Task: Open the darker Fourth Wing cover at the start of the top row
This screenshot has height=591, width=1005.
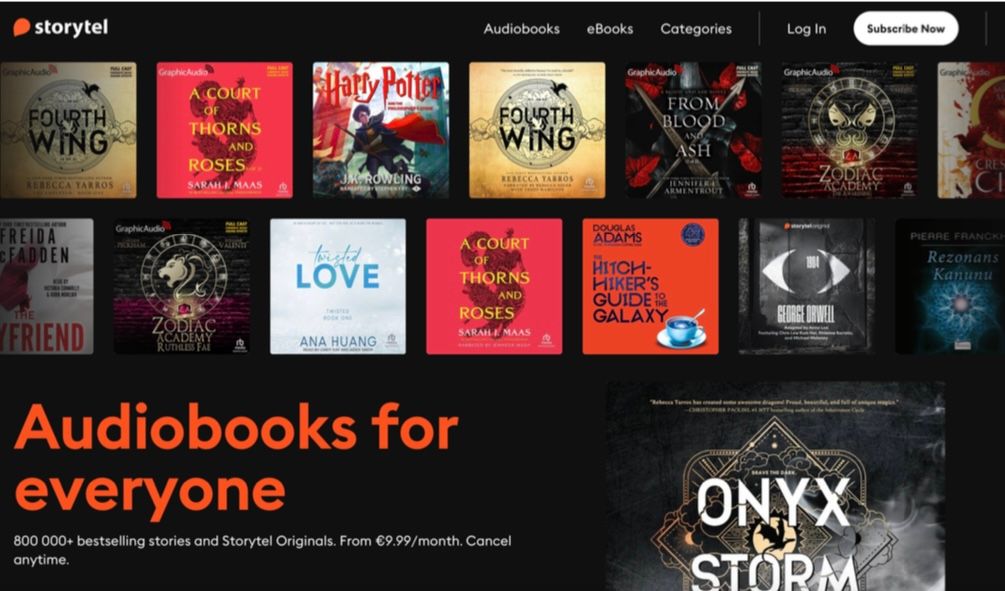Action: coord(68,129)
